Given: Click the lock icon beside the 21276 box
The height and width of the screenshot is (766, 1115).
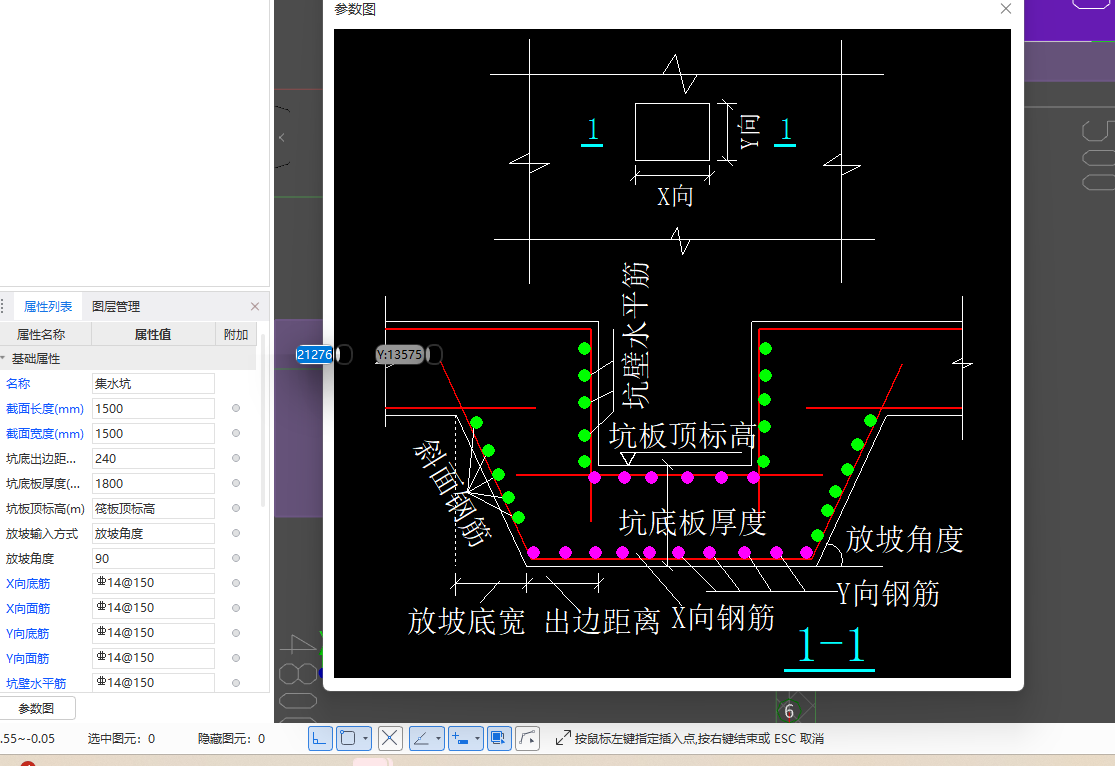Looking at the screenshot, I should click(x=344, y=354).
